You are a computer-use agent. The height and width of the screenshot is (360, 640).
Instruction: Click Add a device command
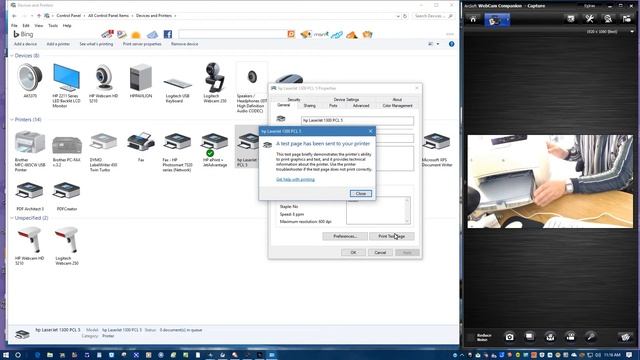25,44
